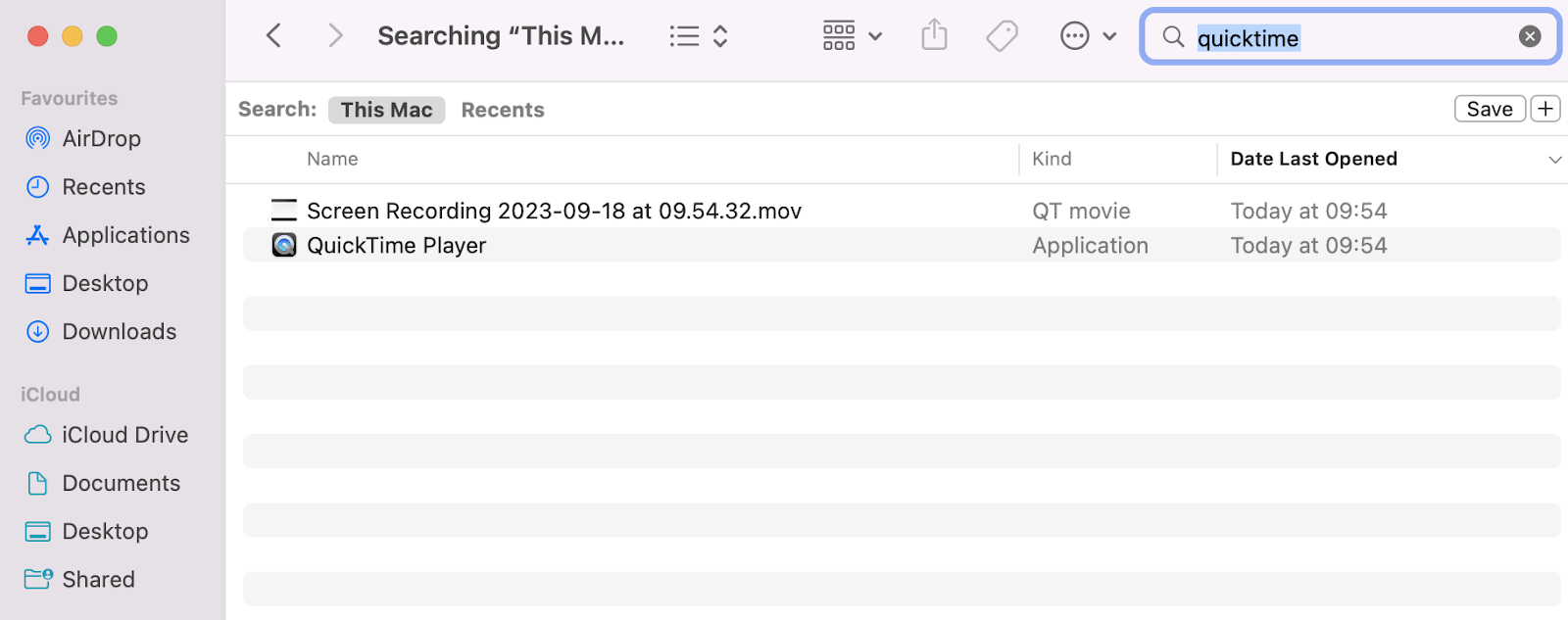Switch search scope to Recents
1568x620 pixels.
[503, 110]
